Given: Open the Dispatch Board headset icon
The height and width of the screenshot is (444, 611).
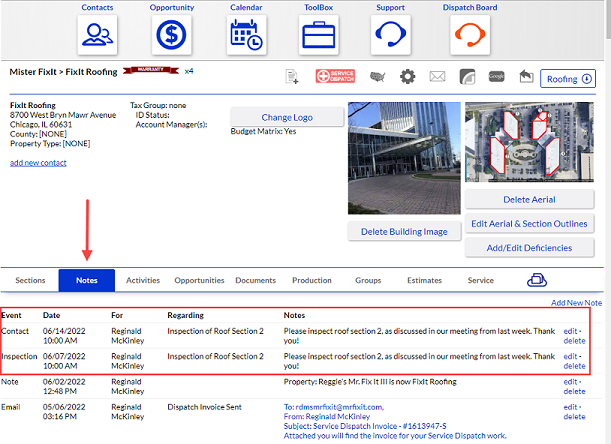Looking at the screenshot, I should pos(470,35).
